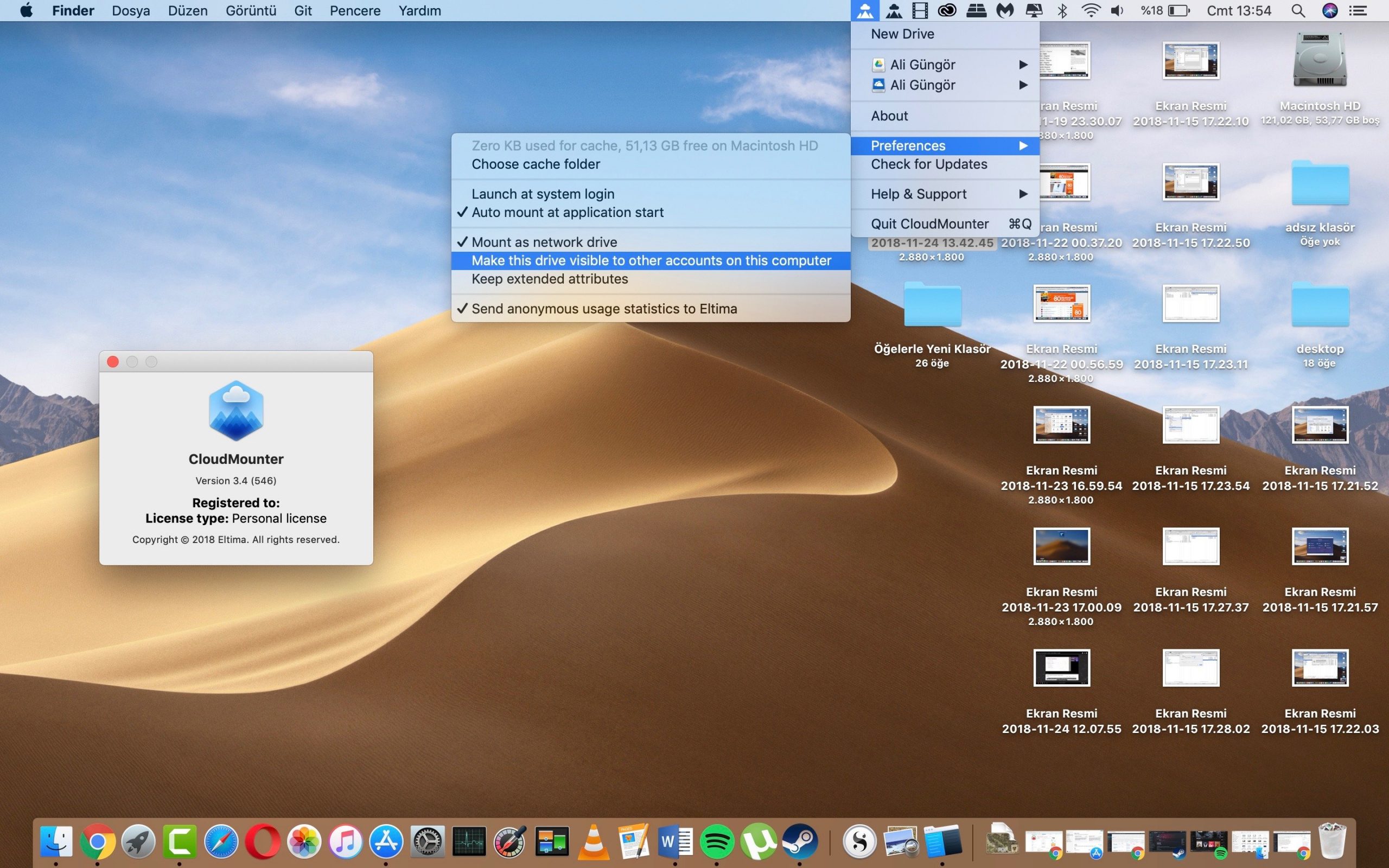The width and height of the screenshot is (1389, 868).
Task: Enable Launch at system login
Action: click(x=543, y=194)
